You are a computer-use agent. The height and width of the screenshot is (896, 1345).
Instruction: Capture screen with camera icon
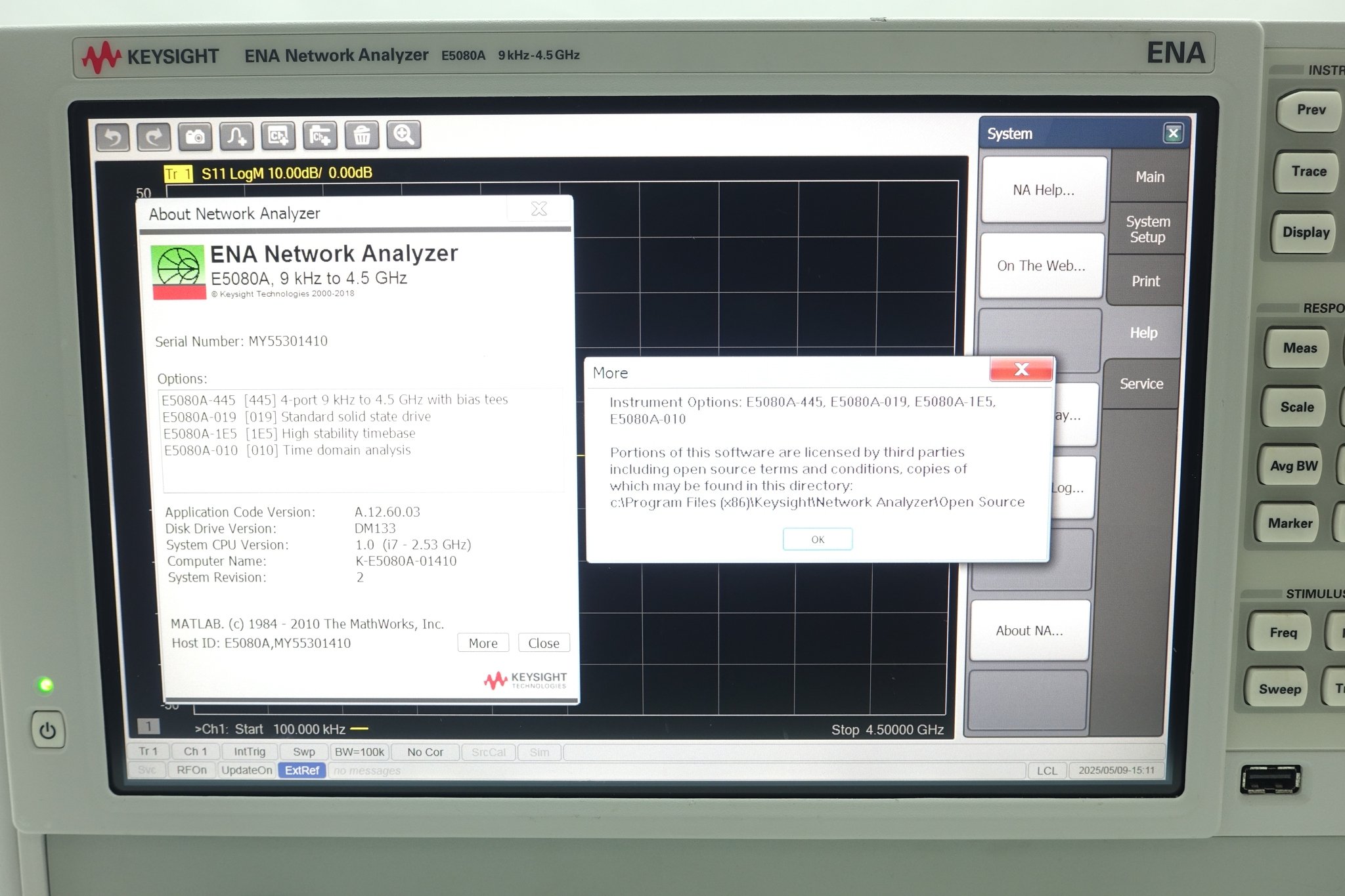pos(195,136)
